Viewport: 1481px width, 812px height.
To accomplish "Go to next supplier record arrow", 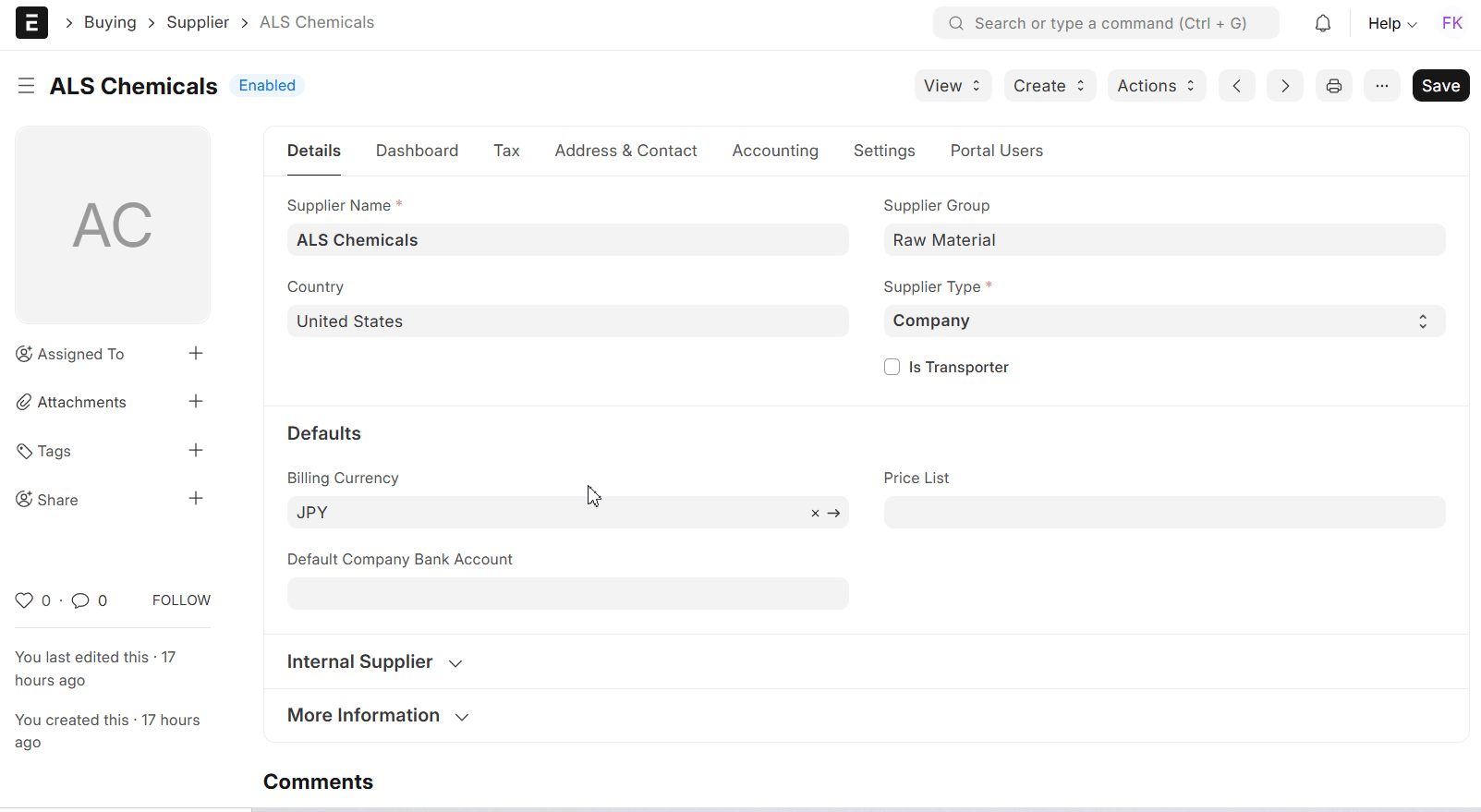I will click(x=1284, y=86).
